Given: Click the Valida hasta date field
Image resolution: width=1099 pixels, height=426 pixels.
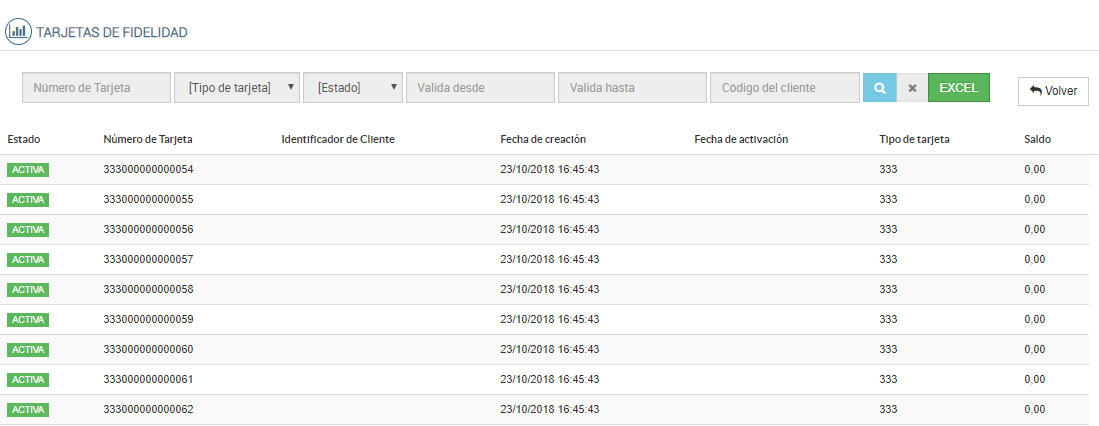Looking at the screenshot, I should 632,88.
